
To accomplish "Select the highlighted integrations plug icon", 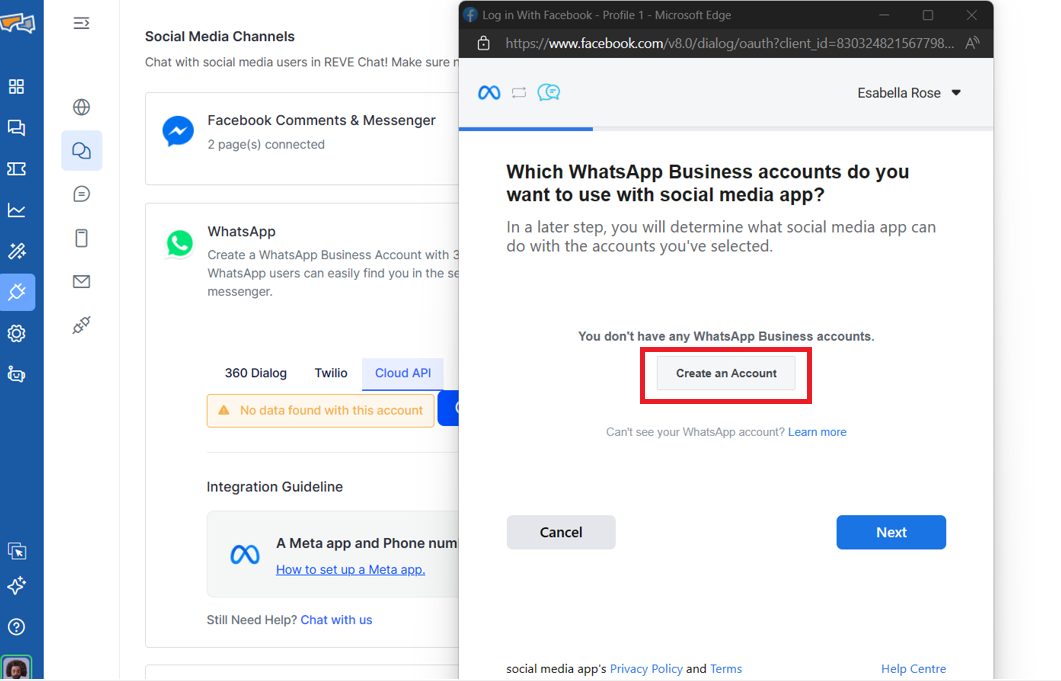I will tap(17, 292).
